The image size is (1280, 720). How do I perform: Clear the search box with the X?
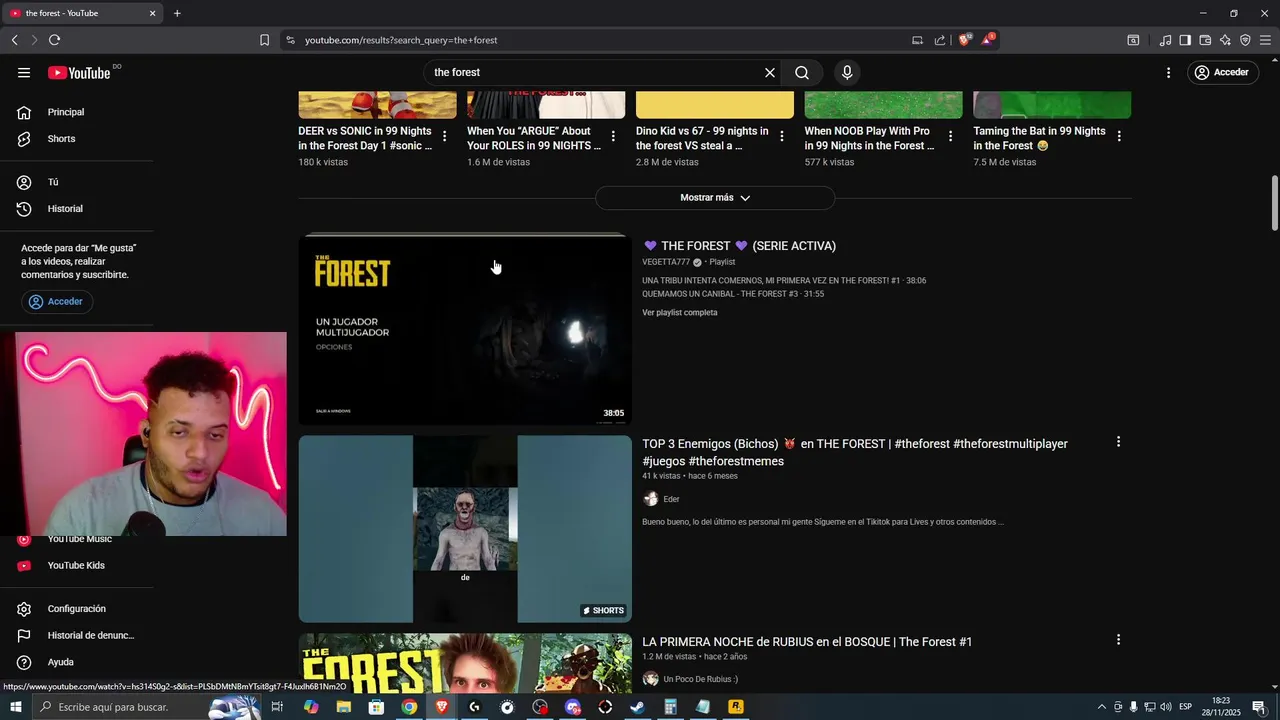click(770, 72)
